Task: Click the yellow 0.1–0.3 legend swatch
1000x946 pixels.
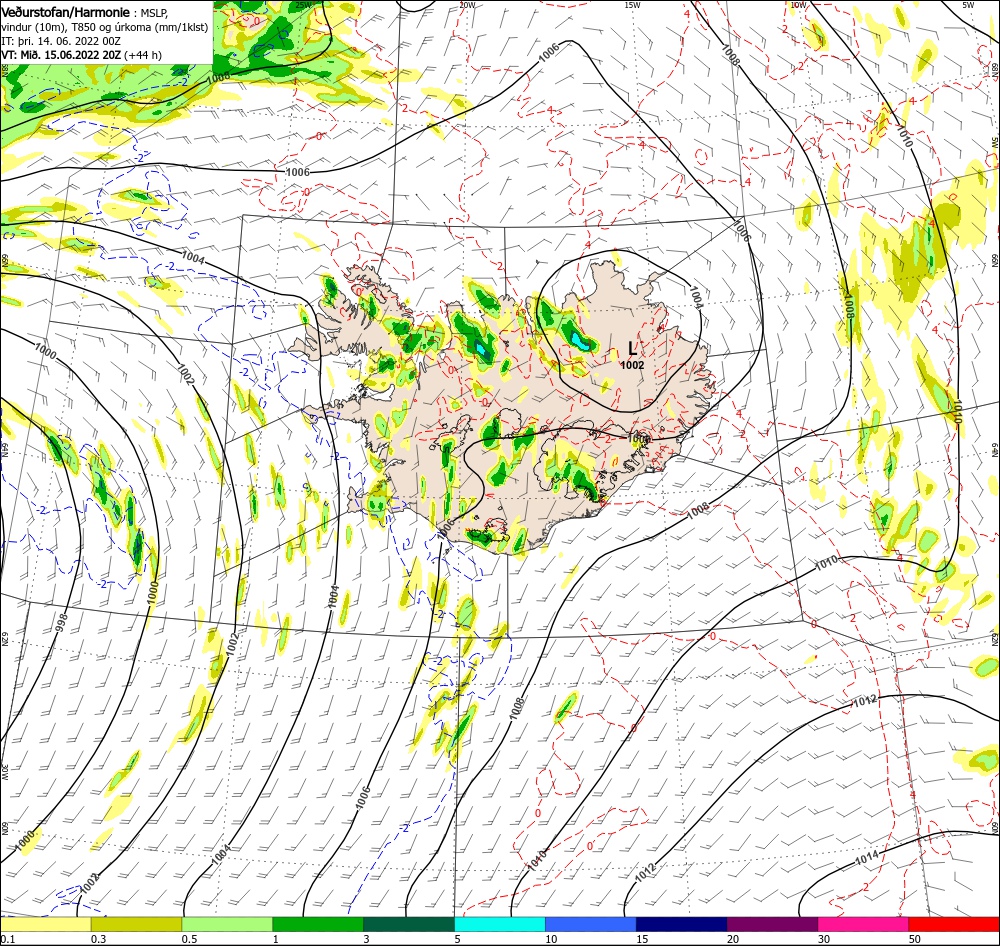Action: pyautogui.click(x=45, y=924)
